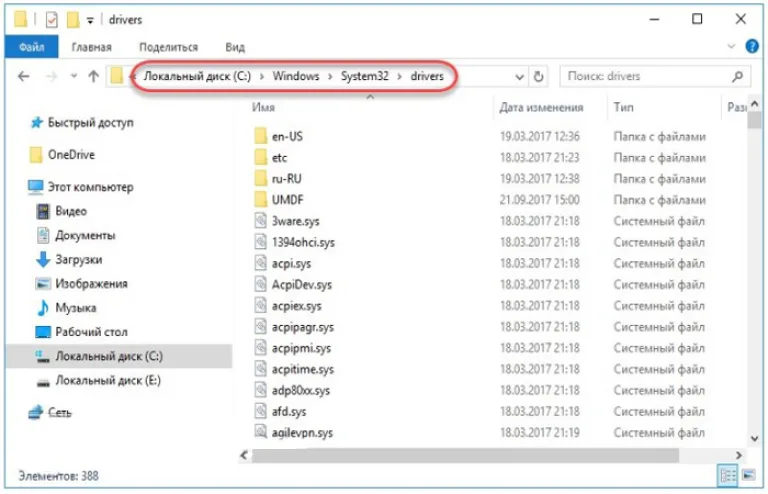Select file acpi.sys
The image size is (768, 494).
[x=291, y=263]
